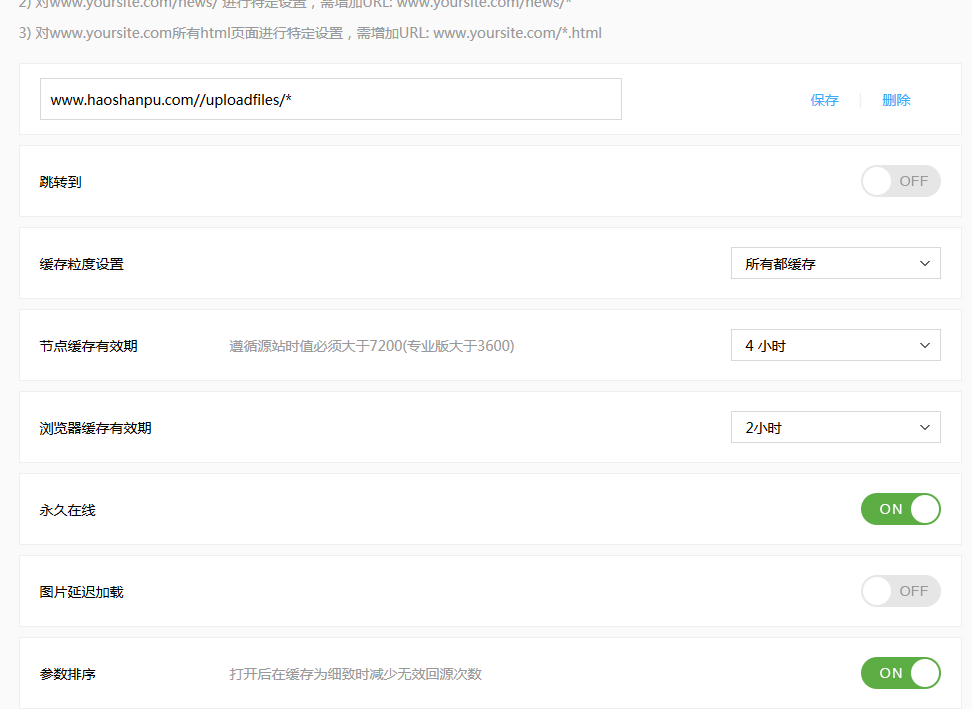Click the 节点缓存有效期 label
The image size is (972, 709).
click(x=89, y=346)
